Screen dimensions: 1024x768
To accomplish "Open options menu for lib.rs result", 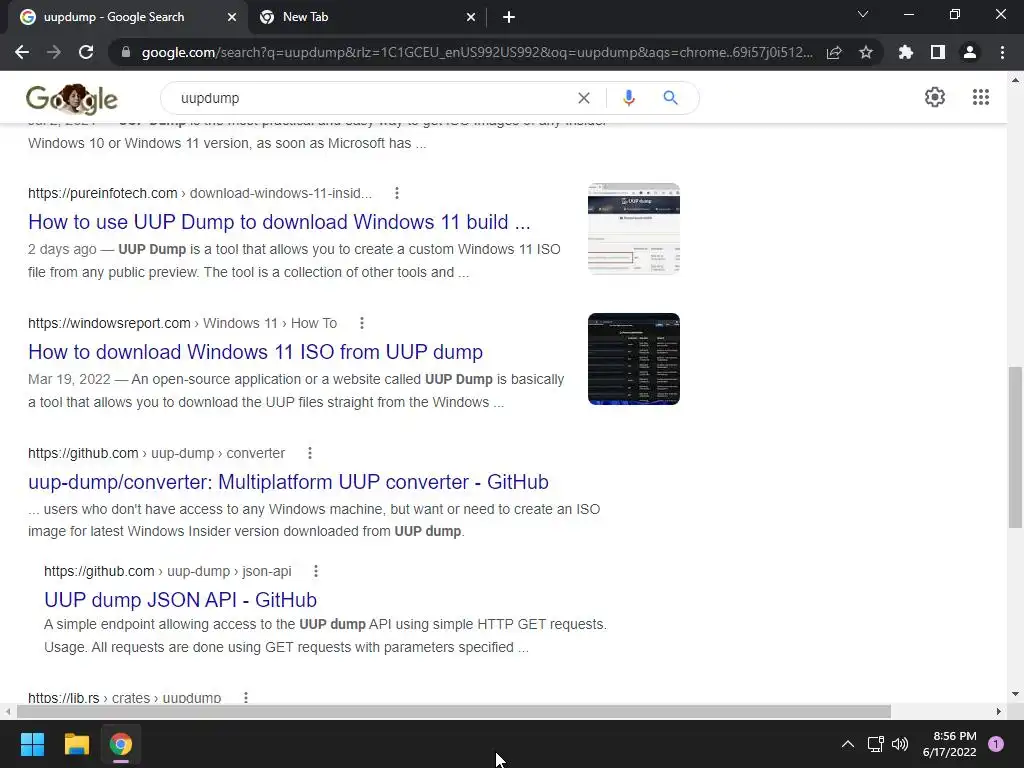I will coord(246,697).
